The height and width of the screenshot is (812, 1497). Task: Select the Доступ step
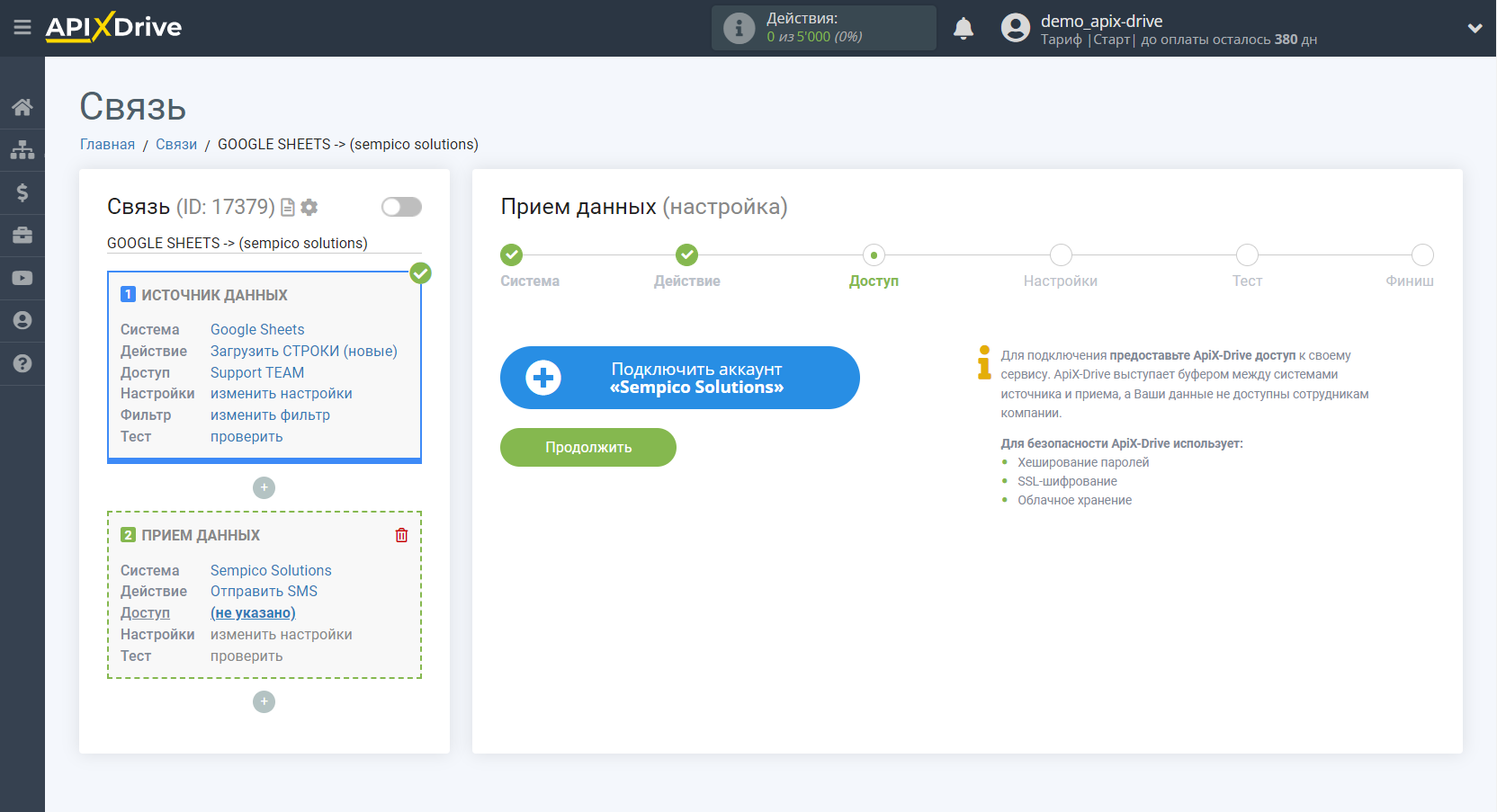[x=874, y=254]
